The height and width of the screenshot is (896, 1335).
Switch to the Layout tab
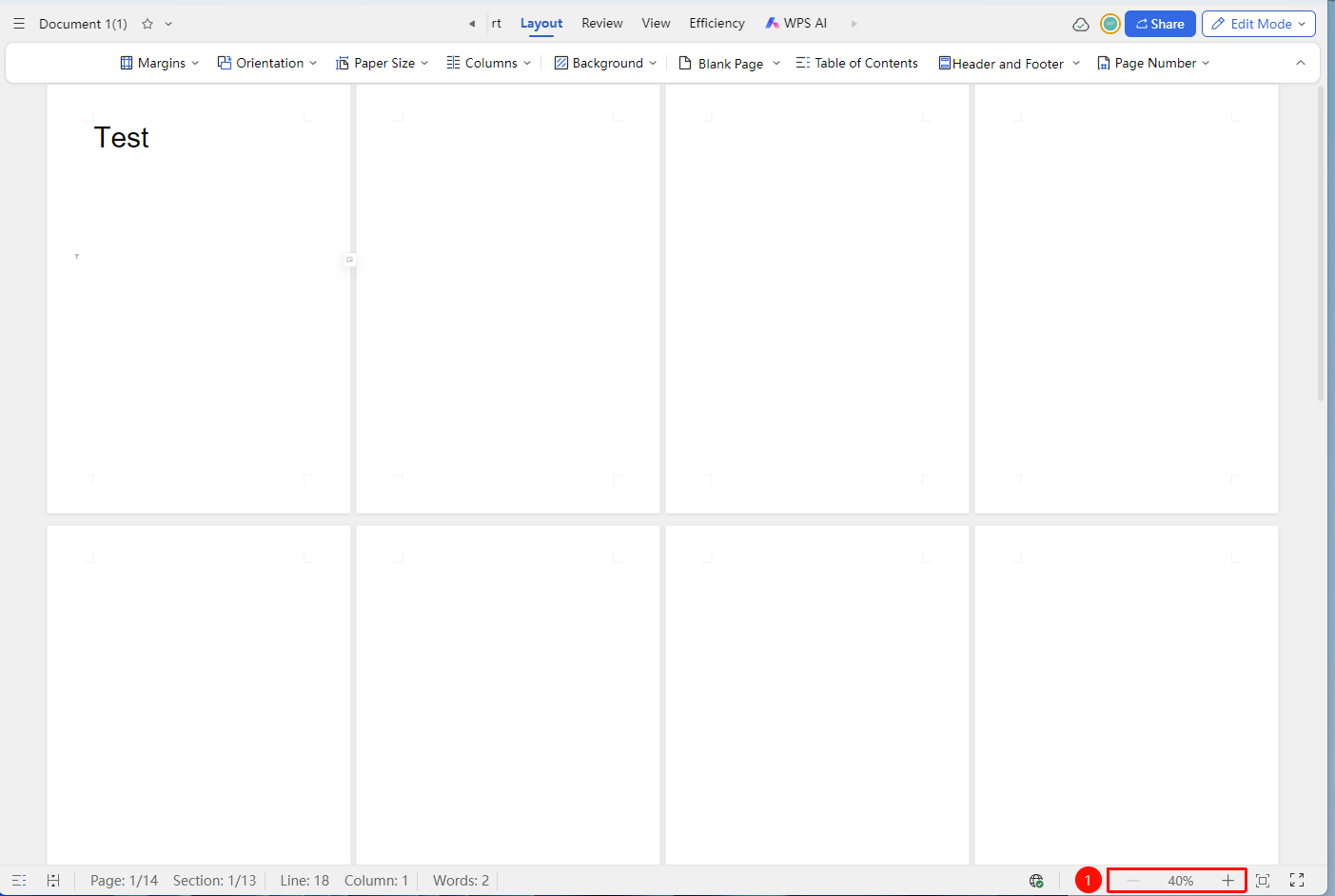tap(541, 24)
